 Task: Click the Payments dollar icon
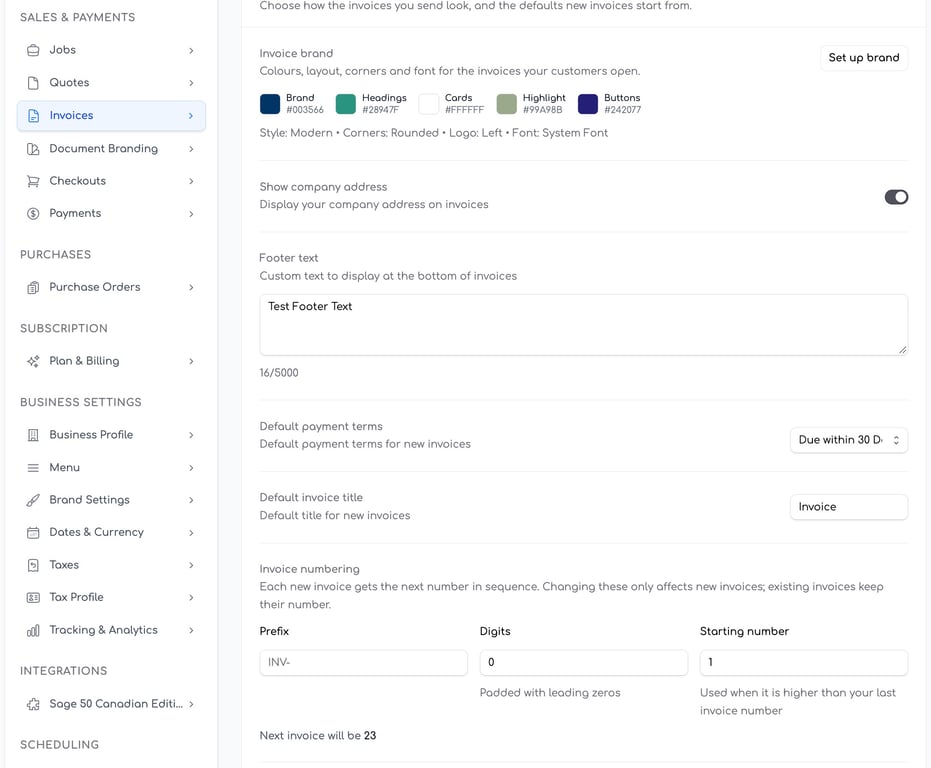(x=33, y=213)
